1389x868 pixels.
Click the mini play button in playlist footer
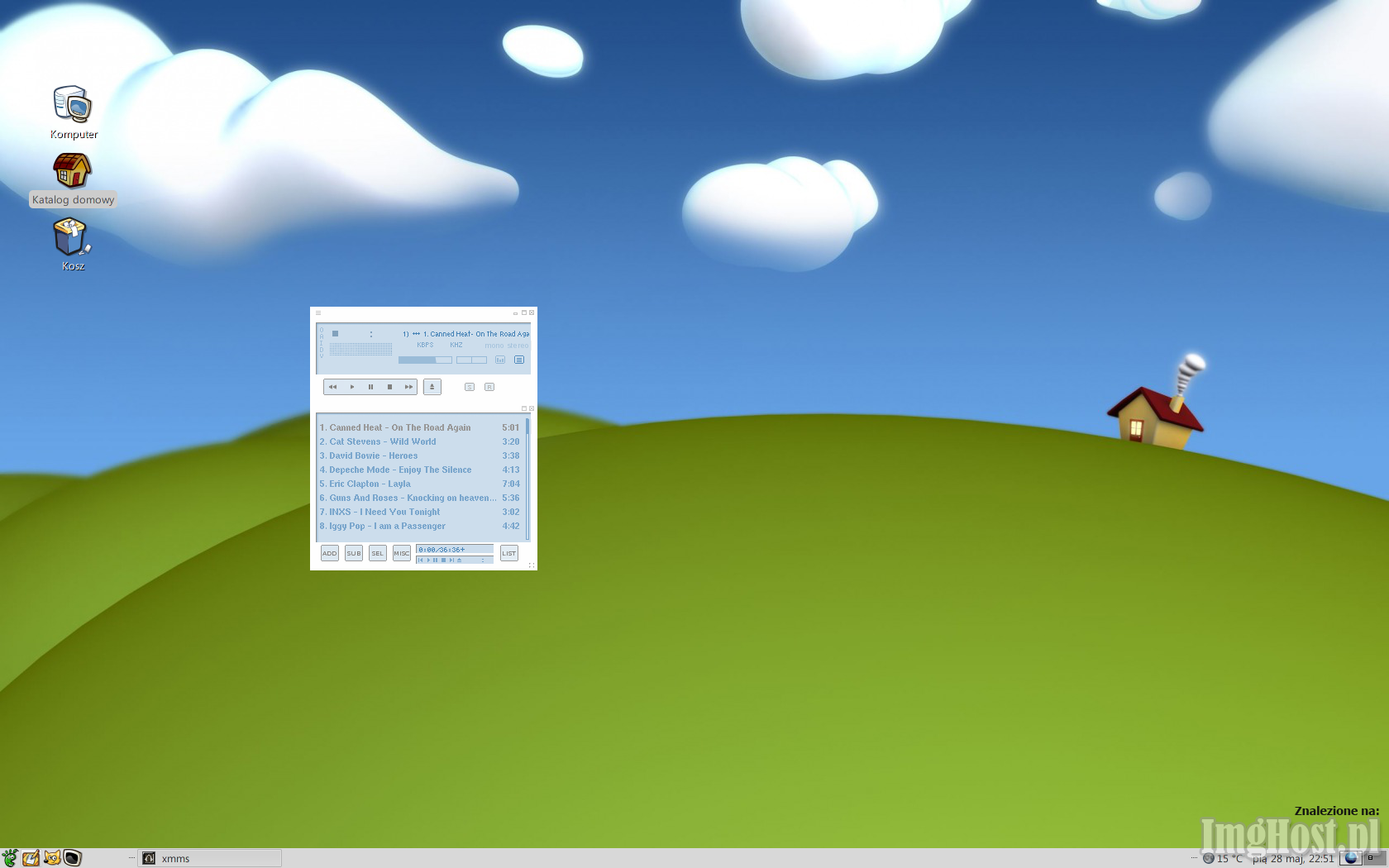[428, 560]
